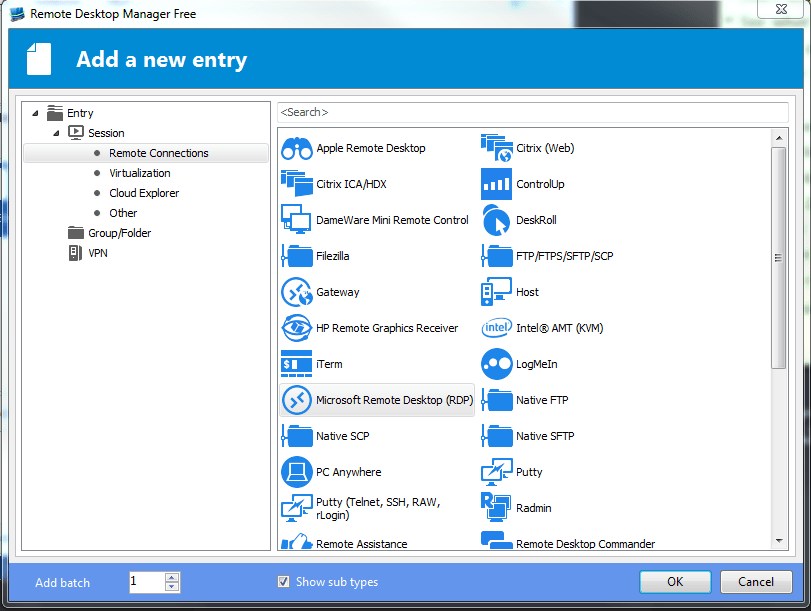Select the FTP/FTPS/SFTP/SCP folder icon

coord(497,256)
